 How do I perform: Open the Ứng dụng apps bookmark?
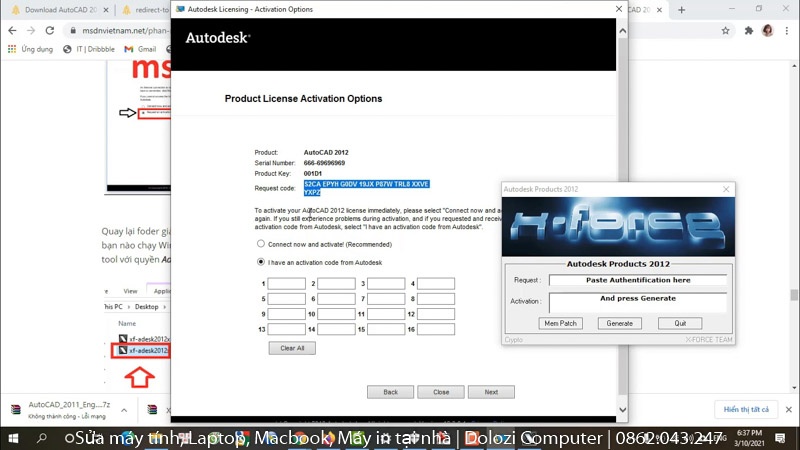pos(31,49)
